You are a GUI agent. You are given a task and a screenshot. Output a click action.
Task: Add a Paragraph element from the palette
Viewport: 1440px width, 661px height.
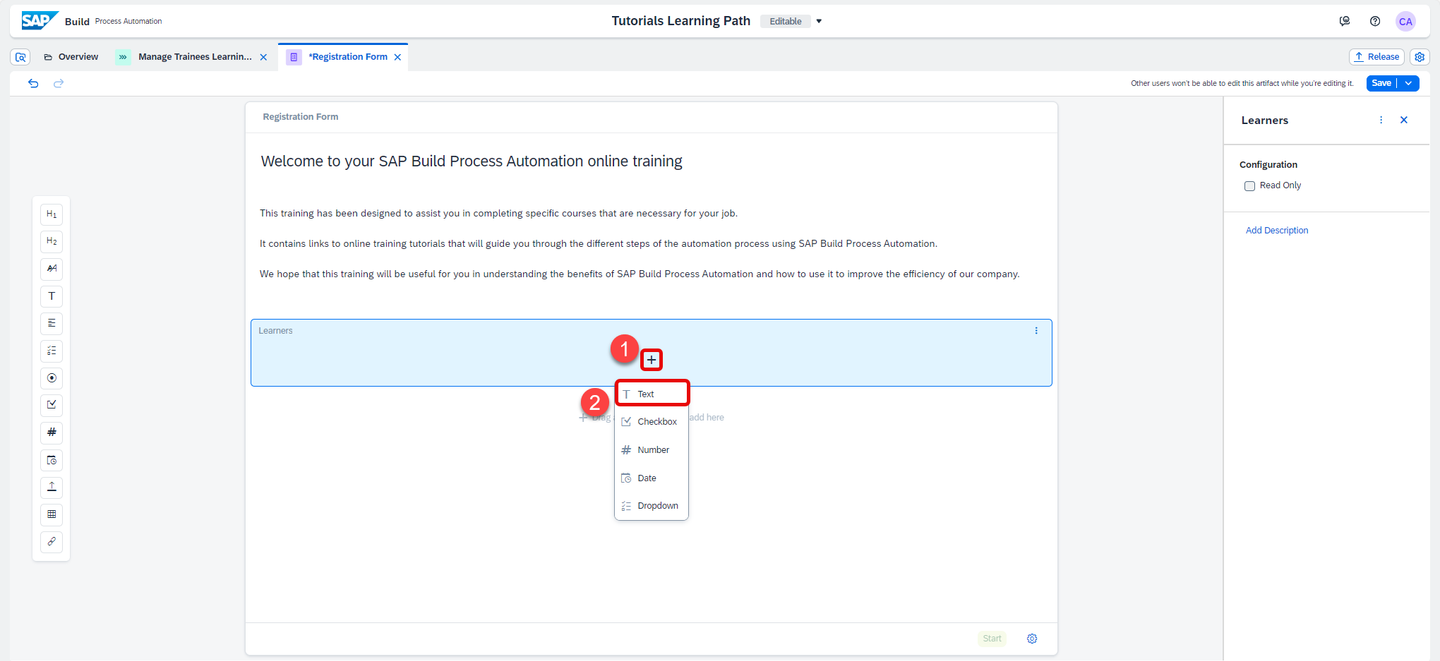click(51, 268)
